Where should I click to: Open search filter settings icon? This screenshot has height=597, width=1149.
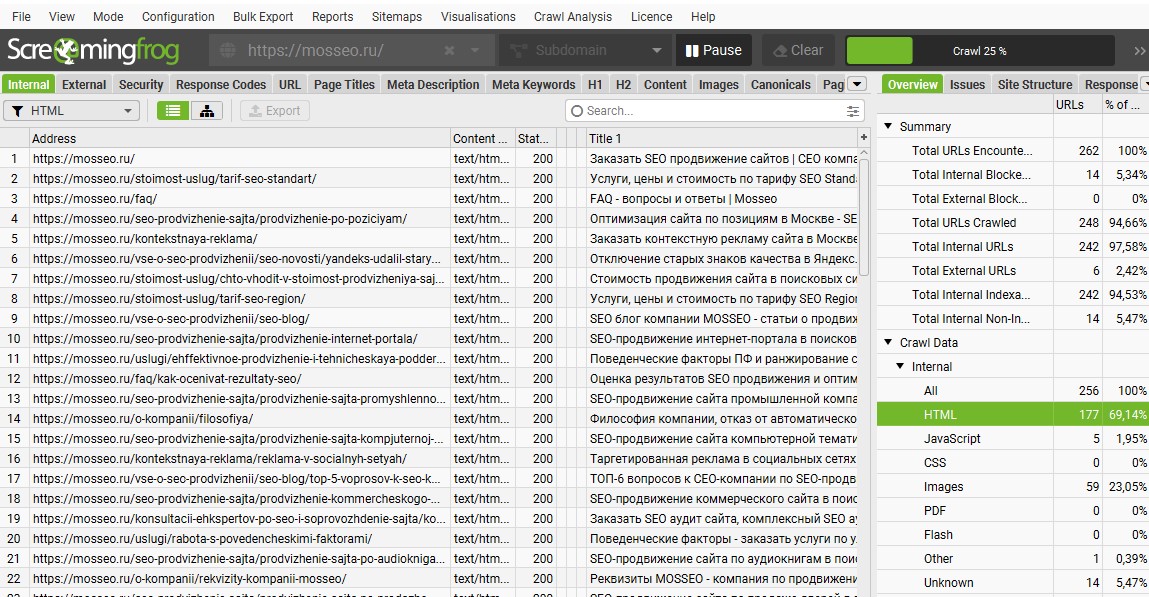[x=853, y=111]
